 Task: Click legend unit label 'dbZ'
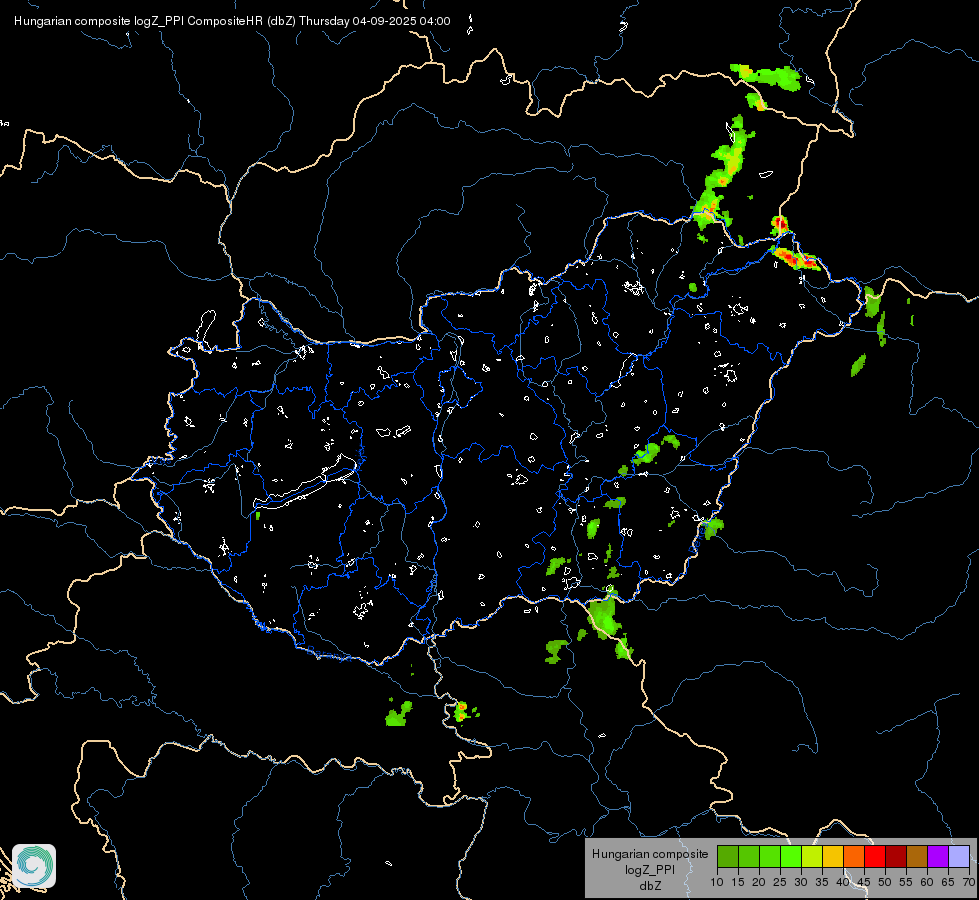[x=650, y=886]
